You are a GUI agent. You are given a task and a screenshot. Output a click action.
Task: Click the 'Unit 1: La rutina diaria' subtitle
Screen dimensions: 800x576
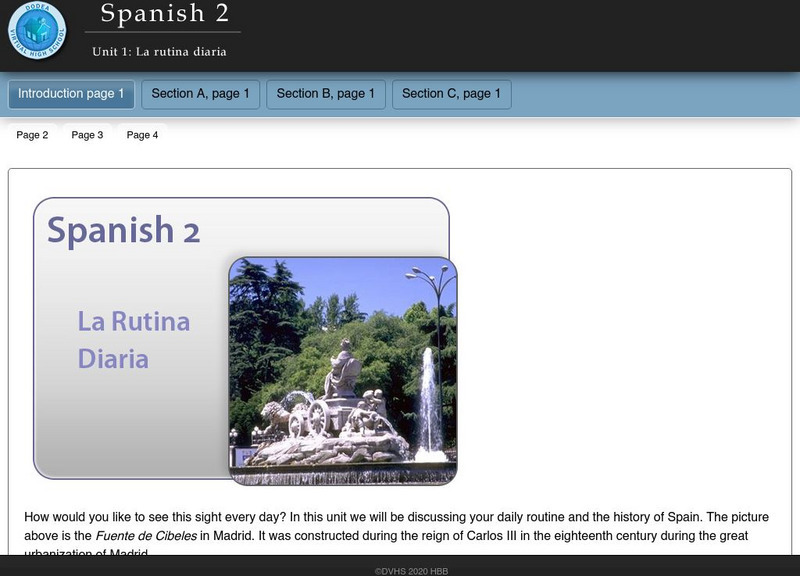159,52
